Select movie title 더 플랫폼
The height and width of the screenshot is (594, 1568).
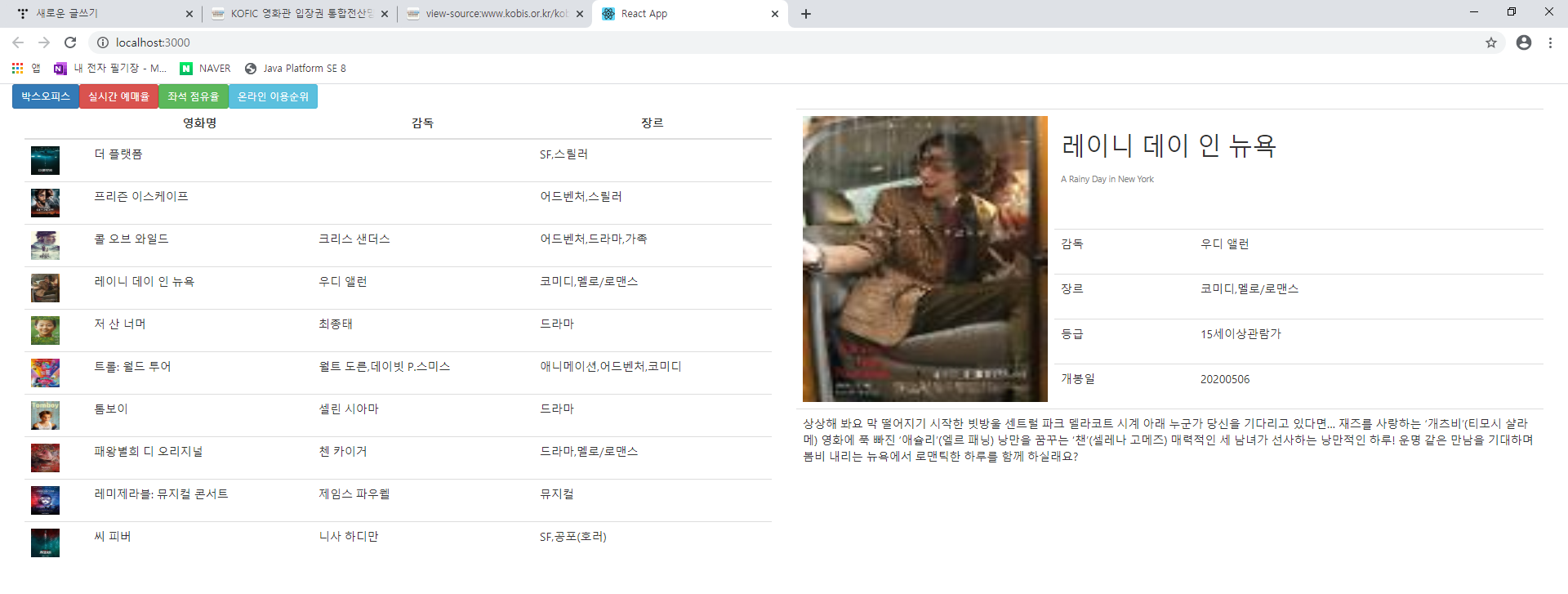click(118, 154)
